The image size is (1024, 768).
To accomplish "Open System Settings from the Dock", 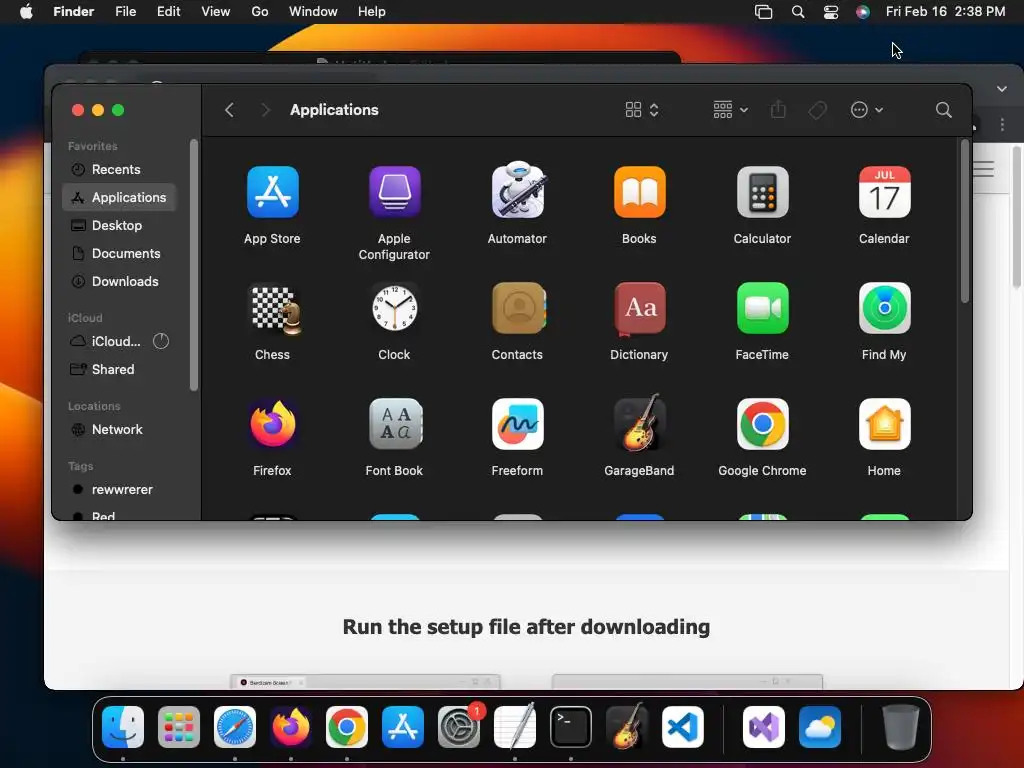I will 459,727.
